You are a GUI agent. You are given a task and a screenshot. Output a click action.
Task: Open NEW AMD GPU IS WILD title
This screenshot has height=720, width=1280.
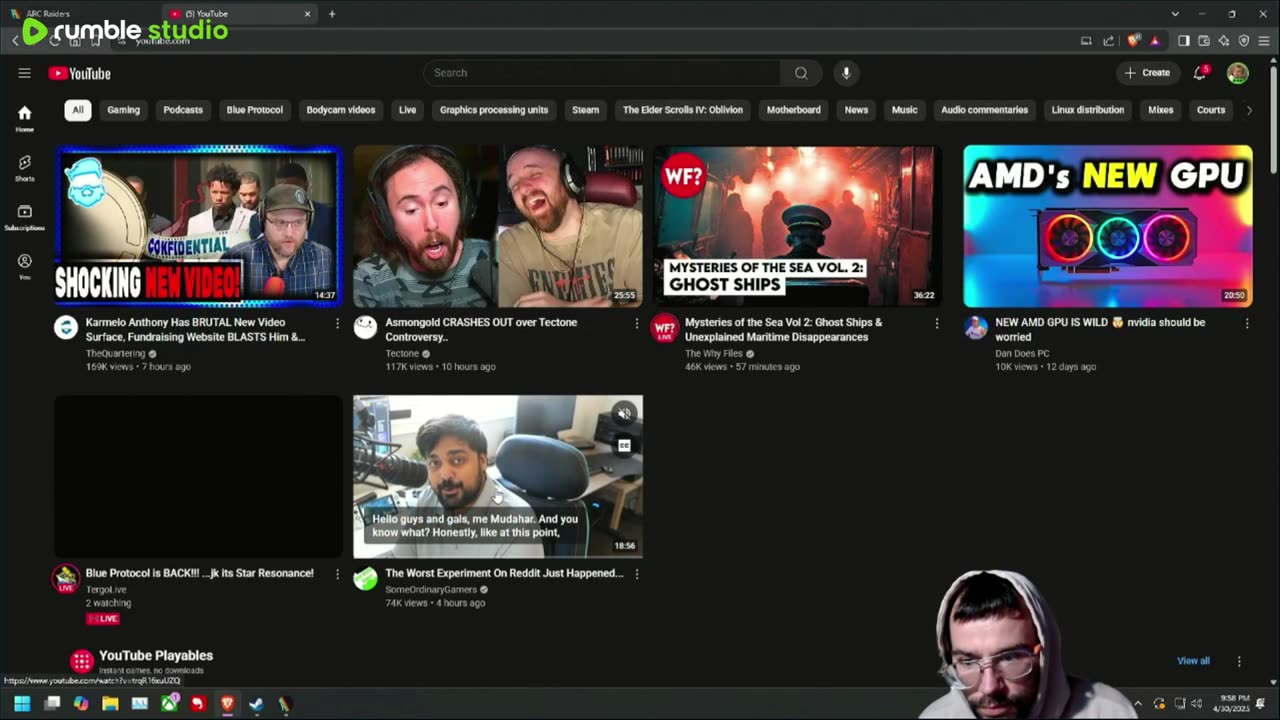[1100, 329]
